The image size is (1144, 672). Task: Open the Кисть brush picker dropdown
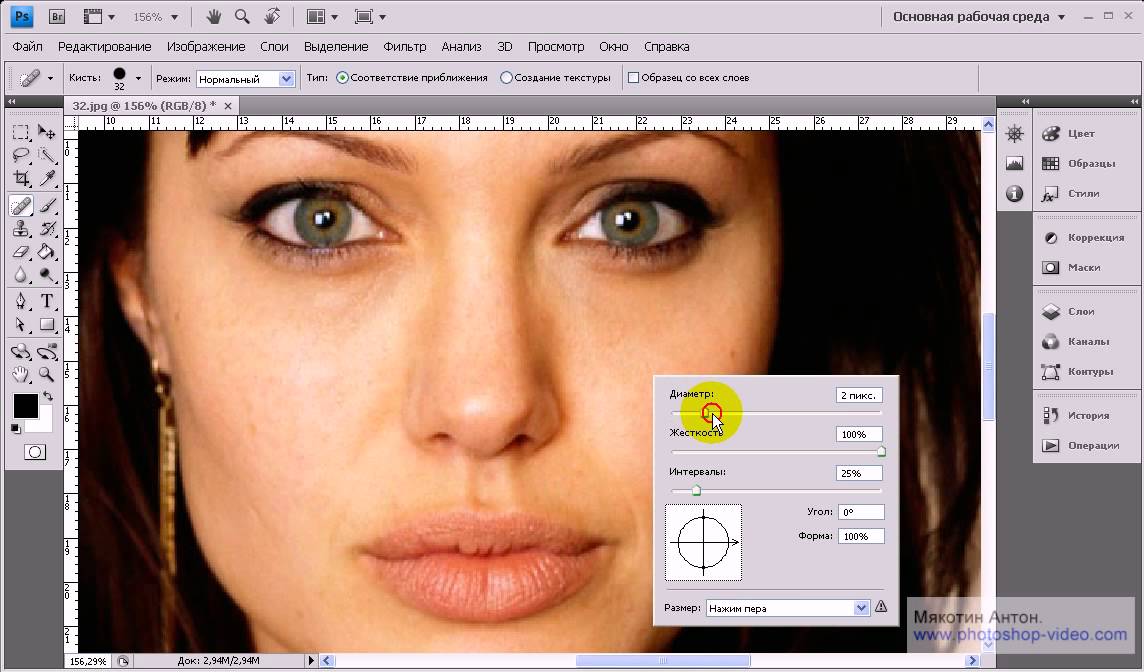(x=138, y=78)
